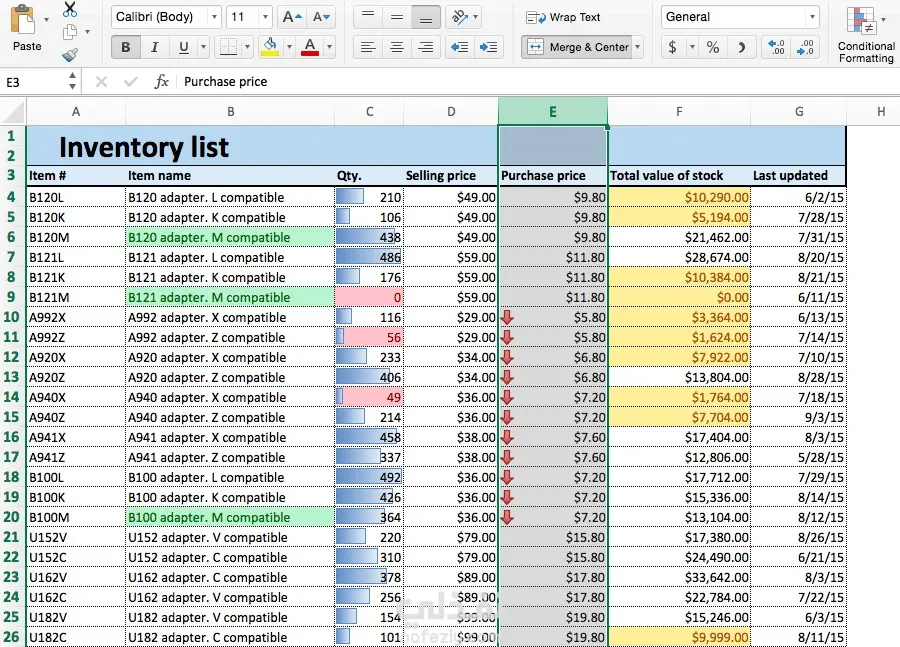900x647 pixels.
Task: Select the column E header
Action: tap(553, 111)
